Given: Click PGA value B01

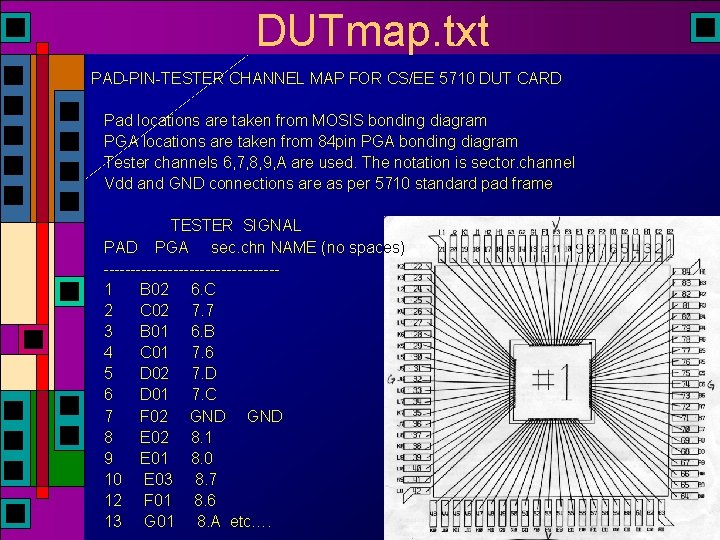Looking at the screenshot, I should click(154, 332).
